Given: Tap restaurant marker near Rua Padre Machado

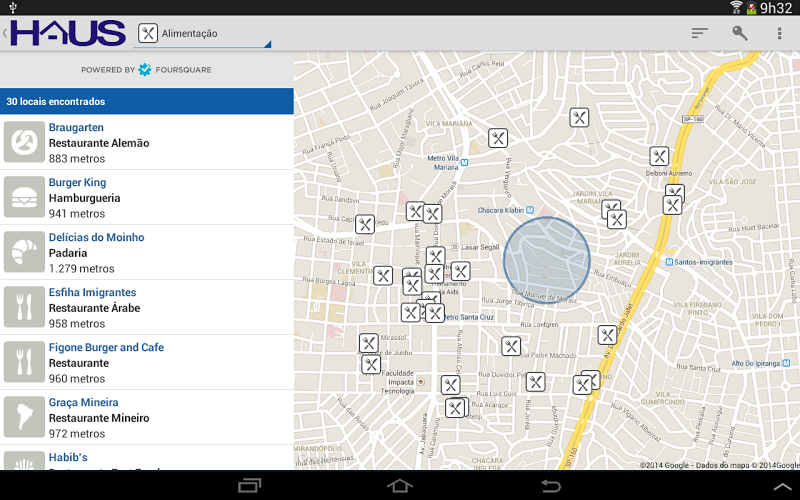Looking at the screenshot, I should tap(511, 346).
